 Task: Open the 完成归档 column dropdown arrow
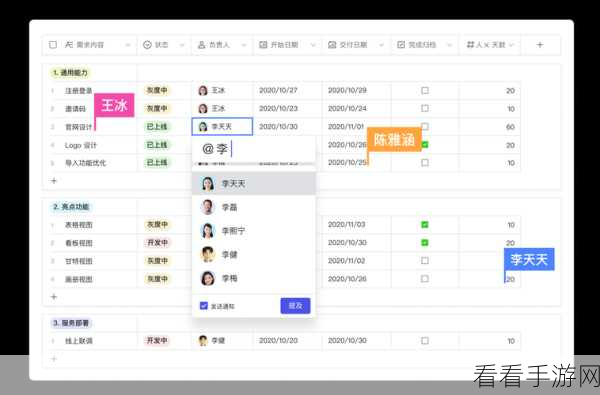[x=450, y=45]
